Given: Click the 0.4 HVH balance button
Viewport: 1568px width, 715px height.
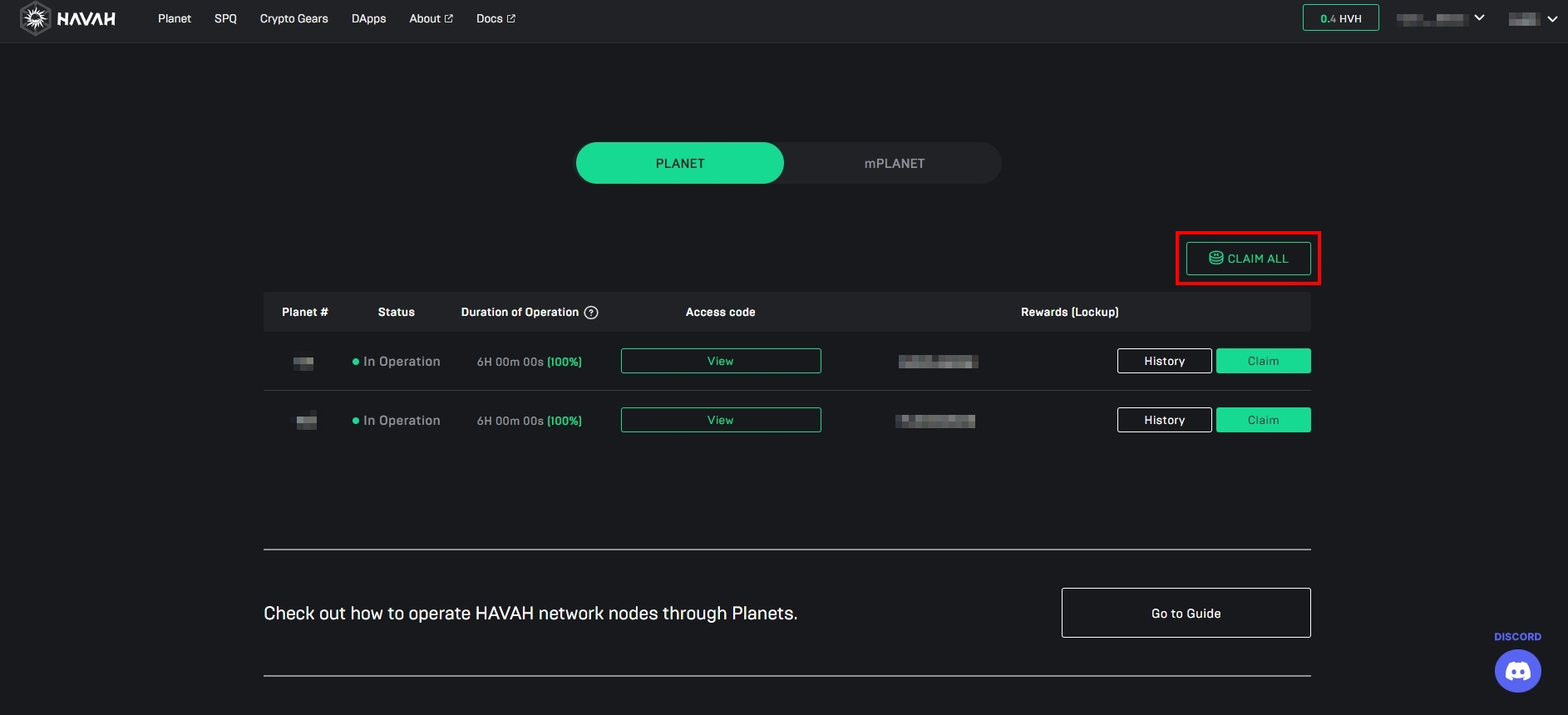Looking at the screenshot, I should [1340, 18].
